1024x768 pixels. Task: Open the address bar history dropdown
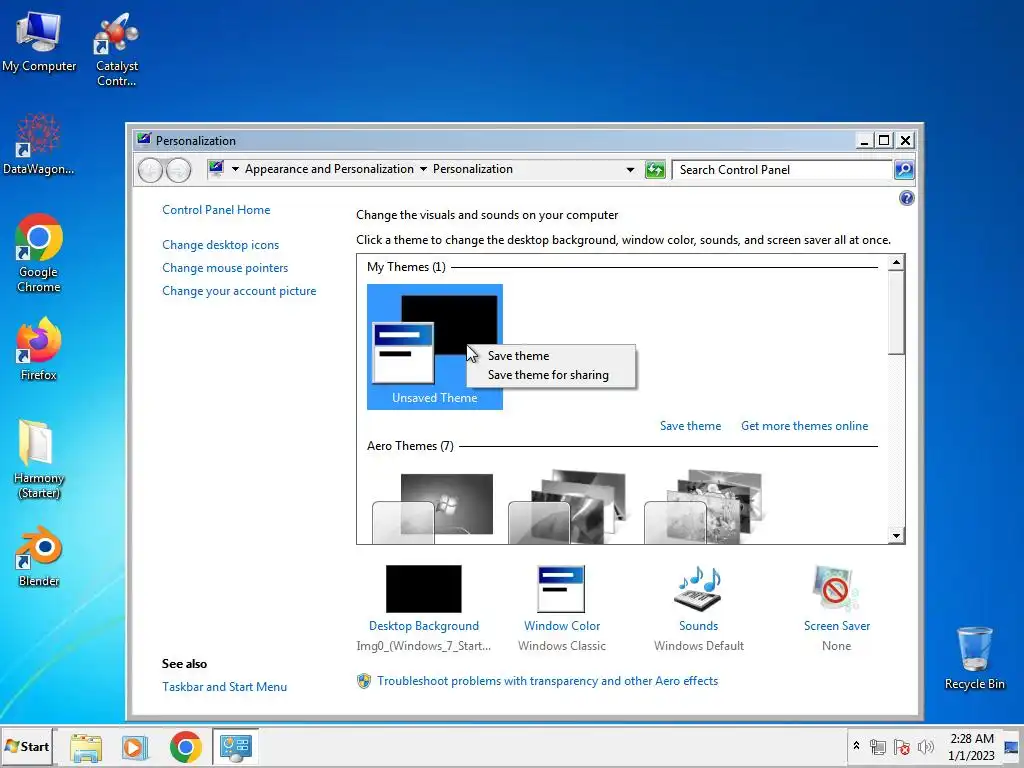click(x=630, y=170)
